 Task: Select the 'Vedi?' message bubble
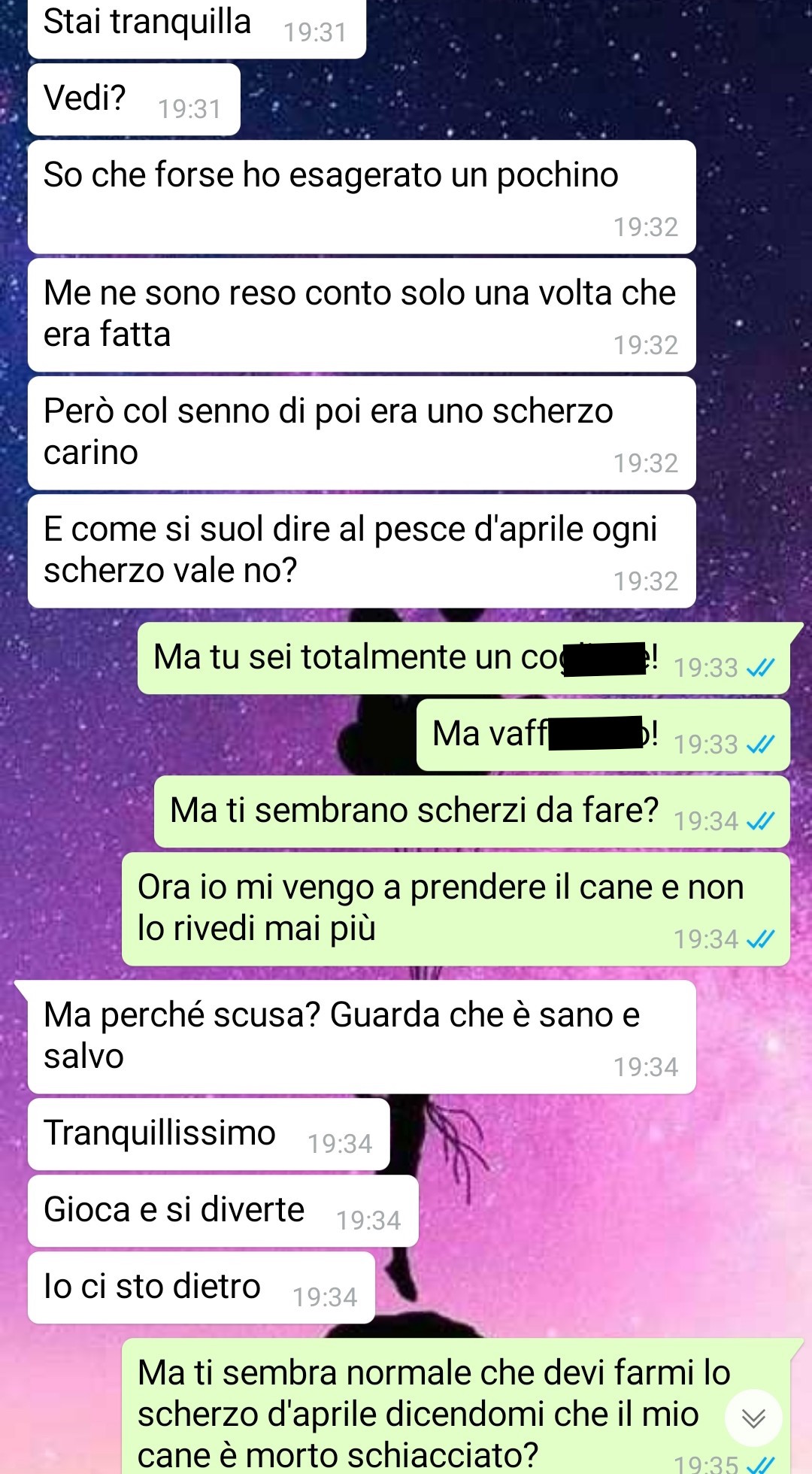[134, 99]
